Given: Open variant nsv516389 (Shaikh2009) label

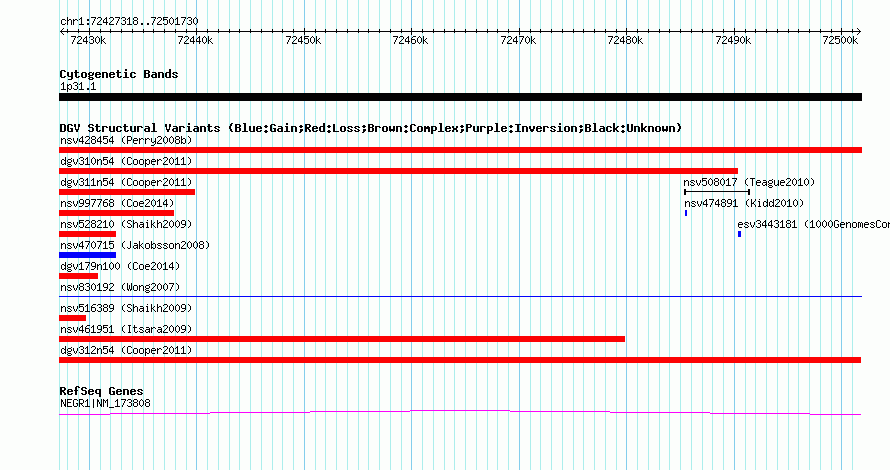Looking at the screenshot, I should [x=126, y=308].
